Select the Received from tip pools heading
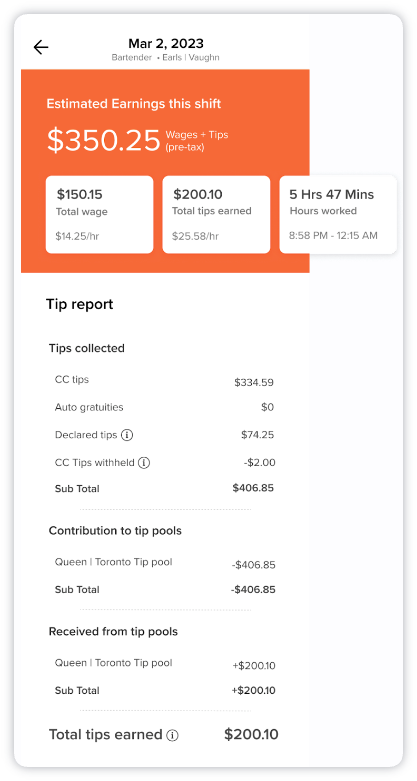 (113, 632)
